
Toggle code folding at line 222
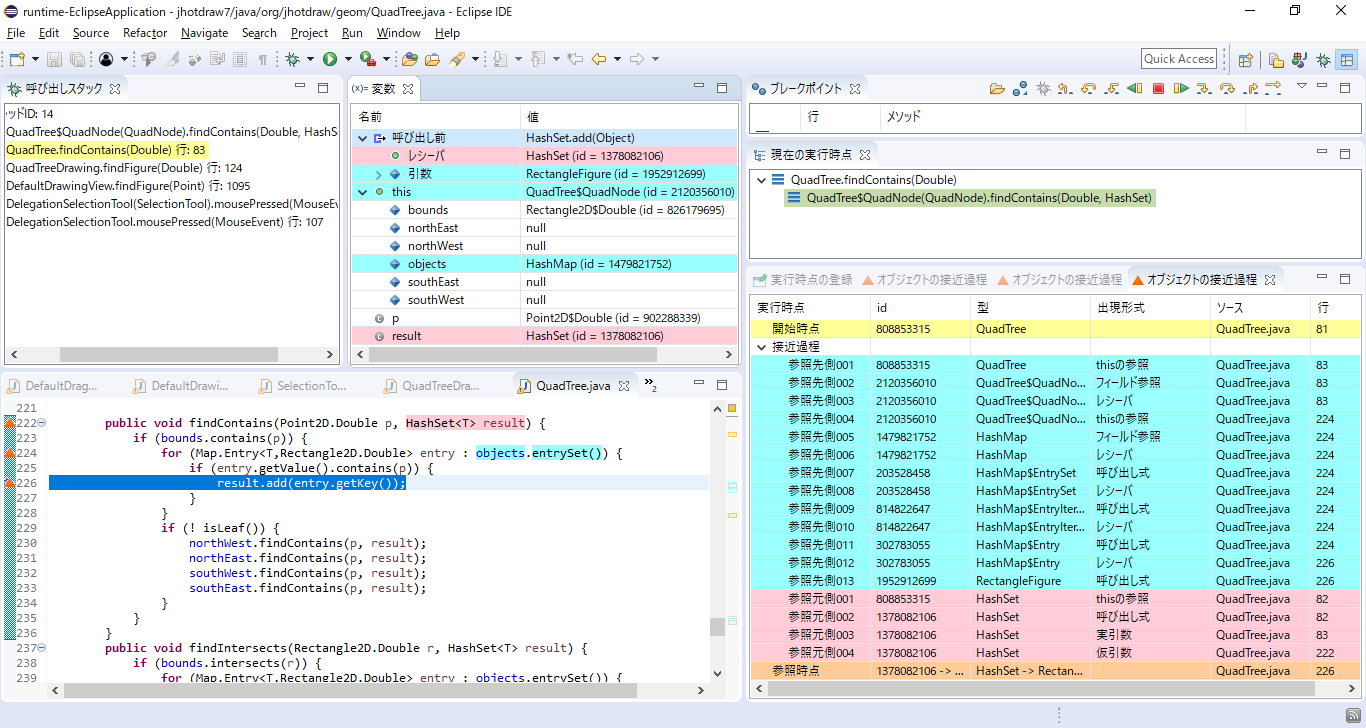coord(42,424)
